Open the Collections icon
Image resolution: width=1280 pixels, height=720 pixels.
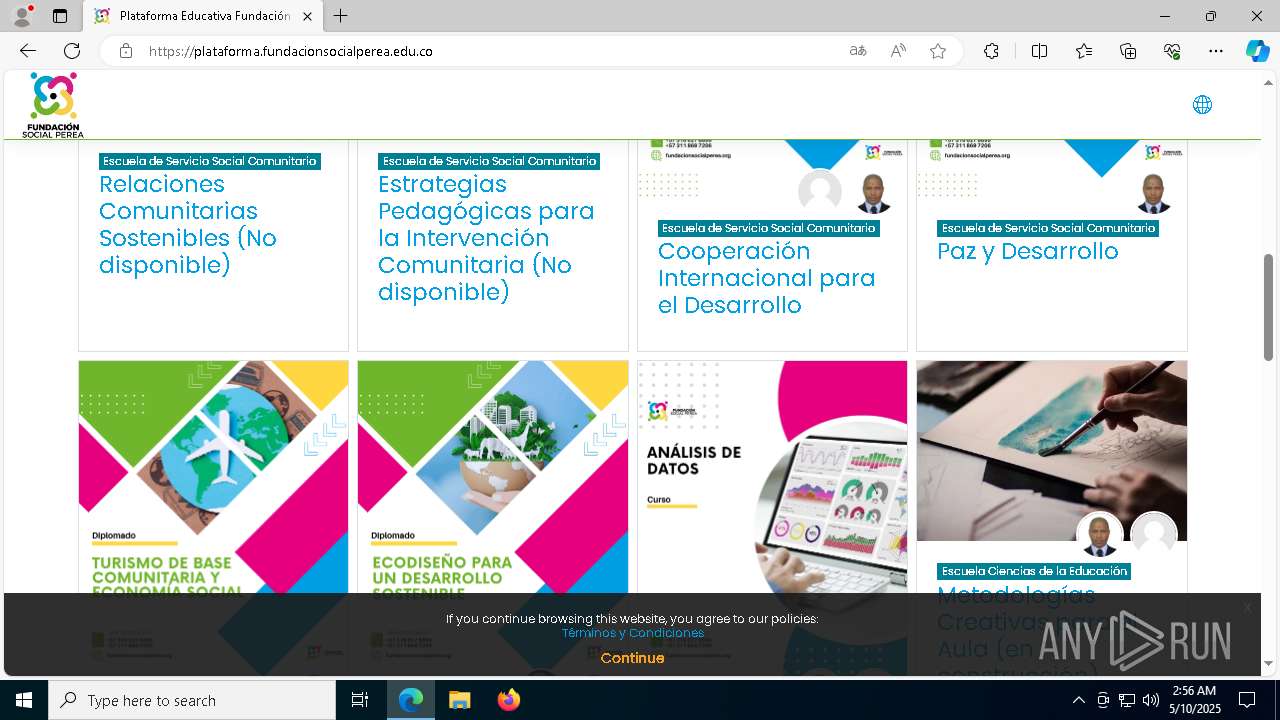tap(1128, 51)
